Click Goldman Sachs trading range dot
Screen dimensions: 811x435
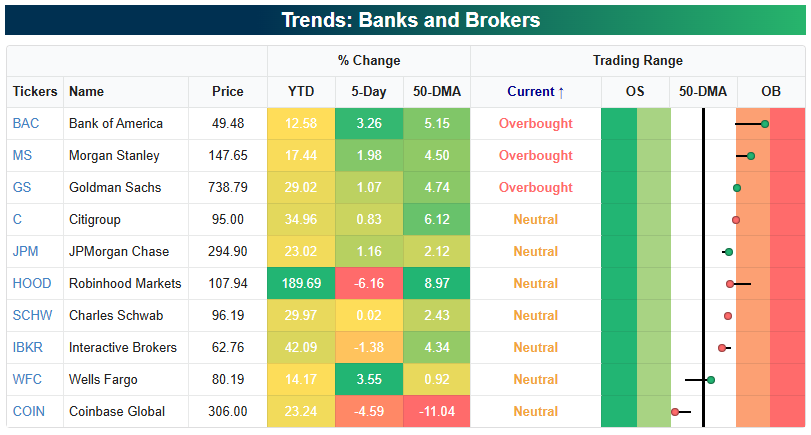point(737,188)
